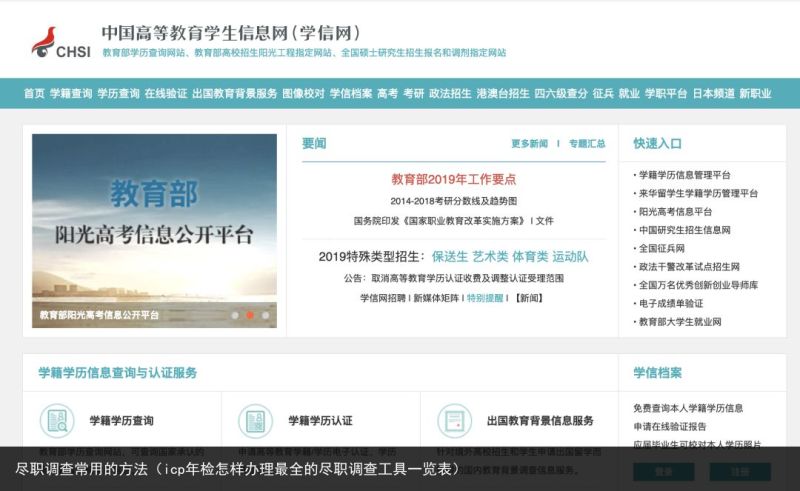The image size is (800, 491).
Task: Click the 学信档案 panel heading
Action: pos(658,373)
